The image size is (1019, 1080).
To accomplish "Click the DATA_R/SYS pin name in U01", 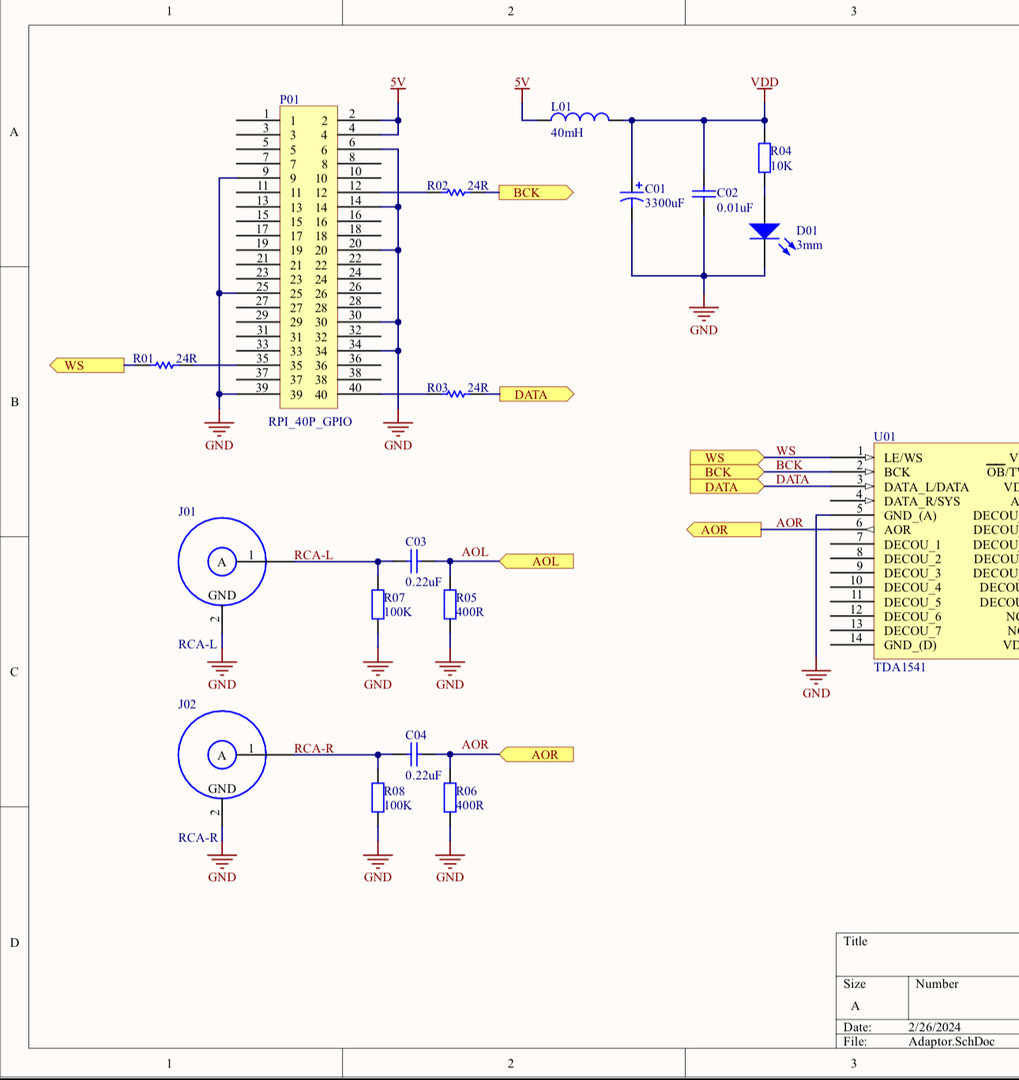I will 921,501.
